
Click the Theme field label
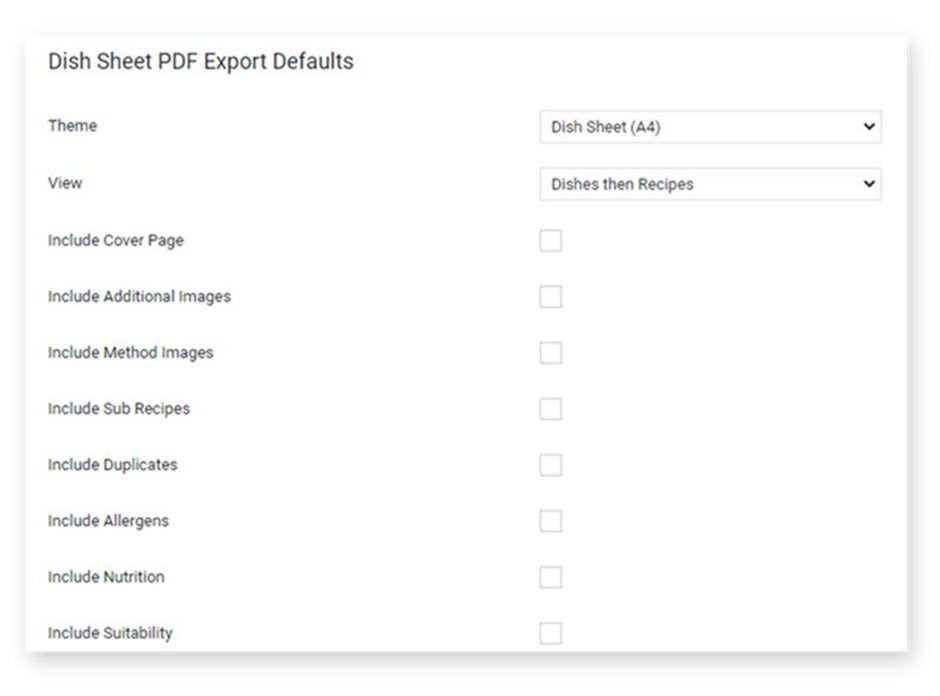72,126
